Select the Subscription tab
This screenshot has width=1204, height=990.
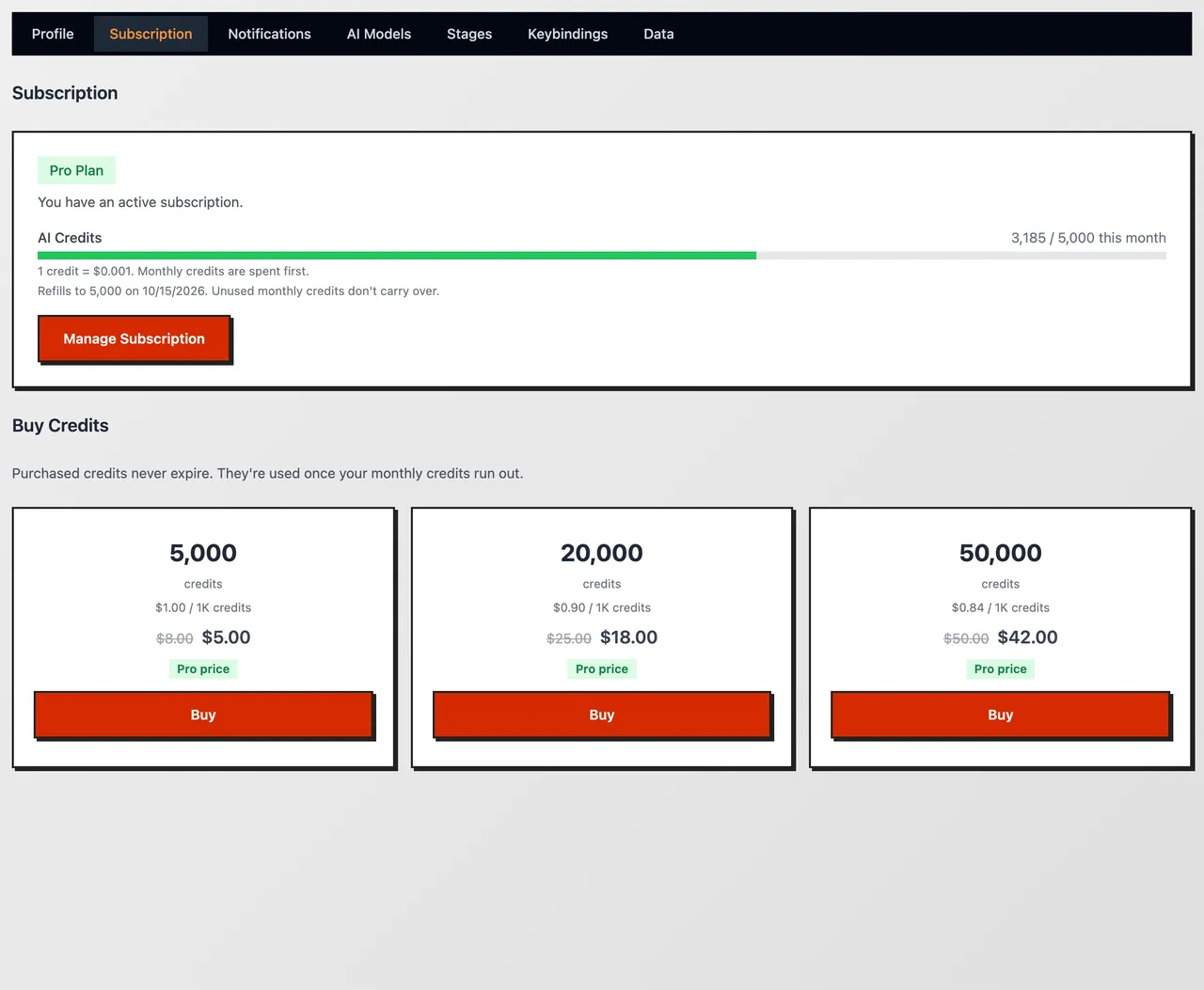coord(150,34)
